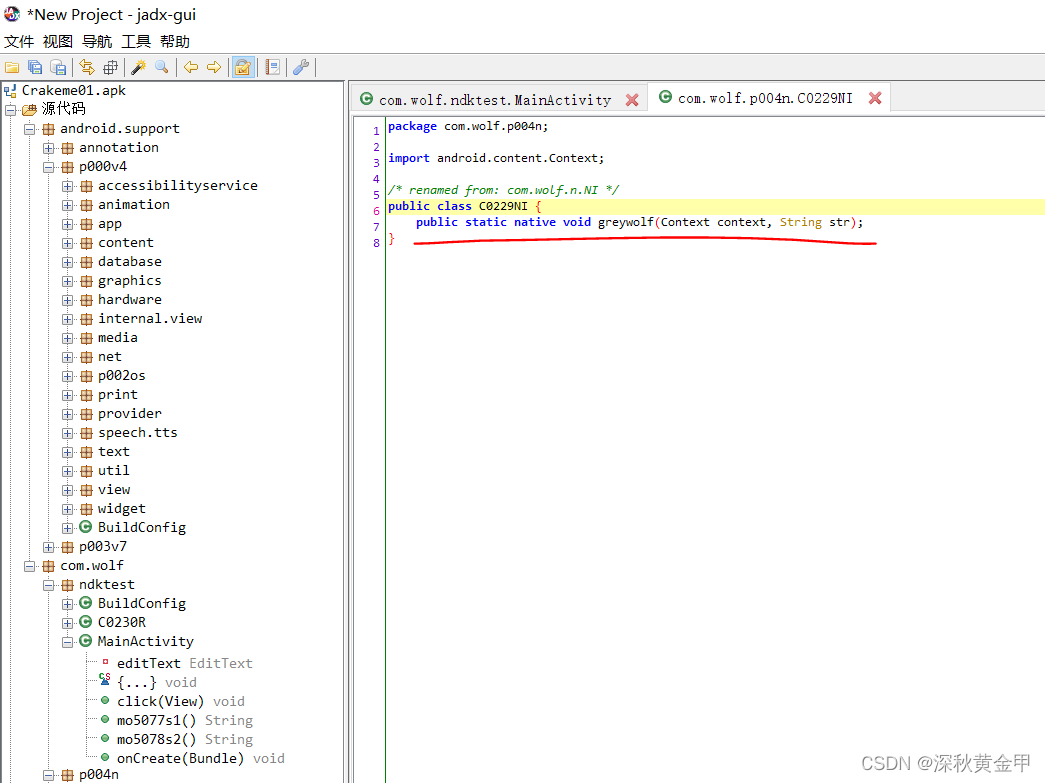Click the Export project disk icon
1045x783 pixels.
coord(59,67)
